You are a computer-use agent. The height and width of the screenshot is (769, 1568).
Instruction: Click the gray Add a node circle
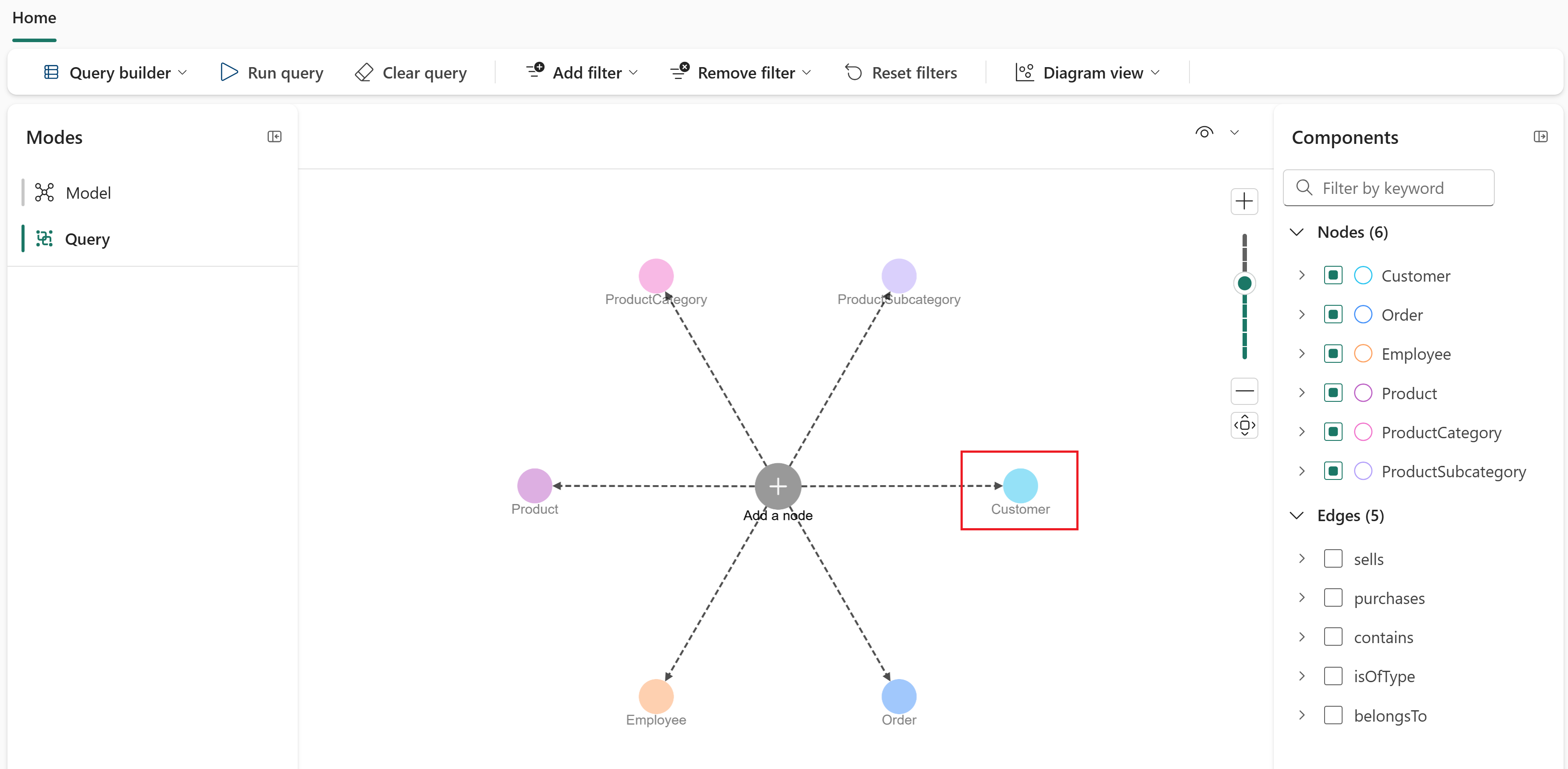tap(777, 486)
